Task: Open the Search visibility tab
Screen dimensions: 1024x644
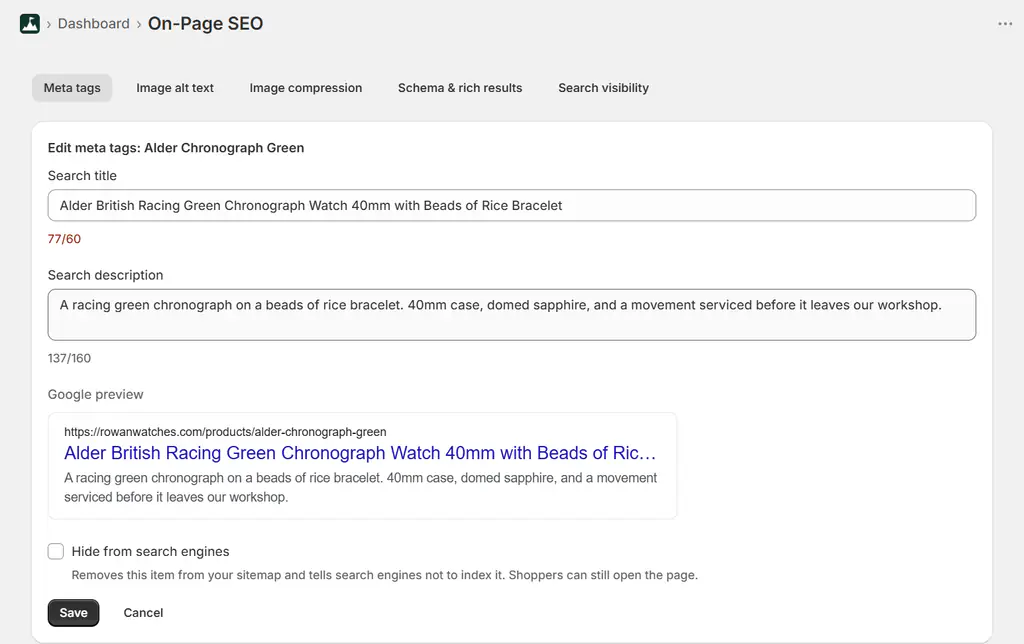Action: pyautogui.click(x=603, y=88)
